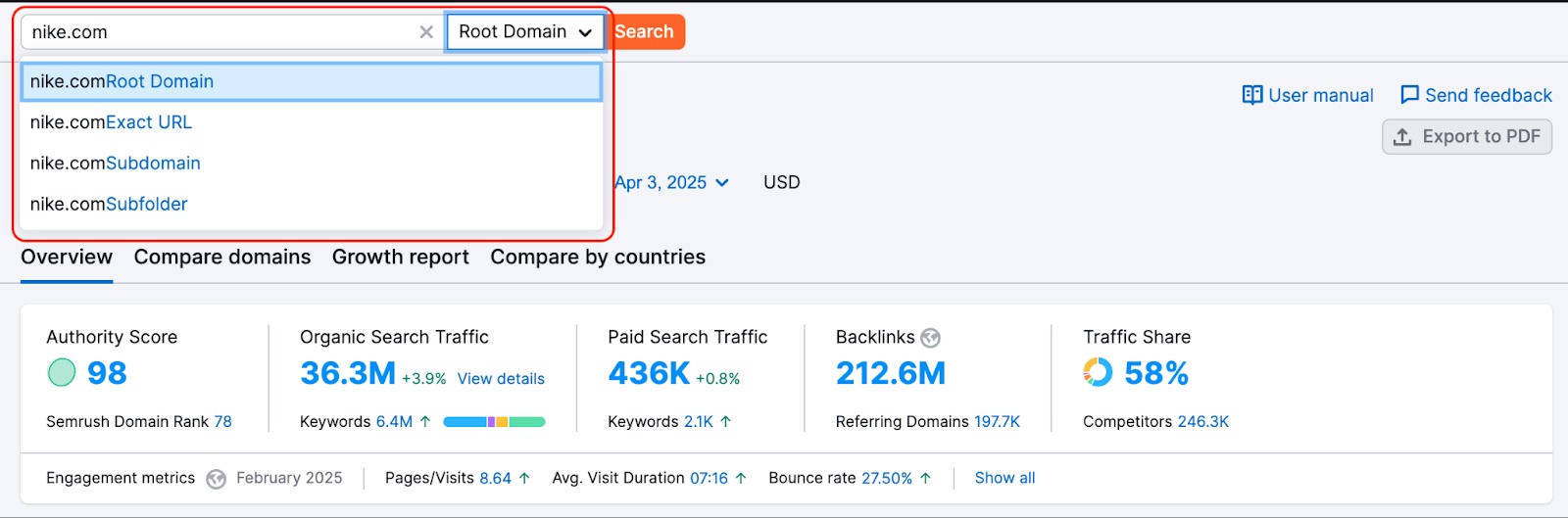
Task: Click the User manual book icon
Action: [1251, 95]
